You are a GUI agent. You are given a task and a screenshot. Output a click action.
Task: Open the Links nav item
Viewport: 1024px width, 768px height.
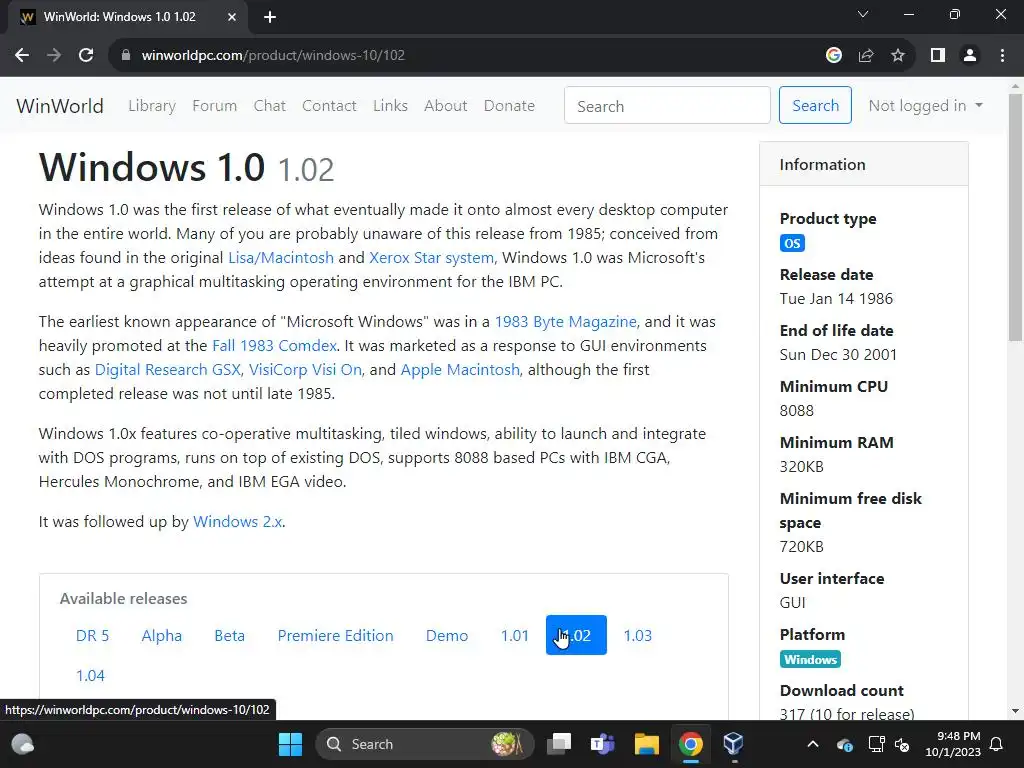[390, 106]
